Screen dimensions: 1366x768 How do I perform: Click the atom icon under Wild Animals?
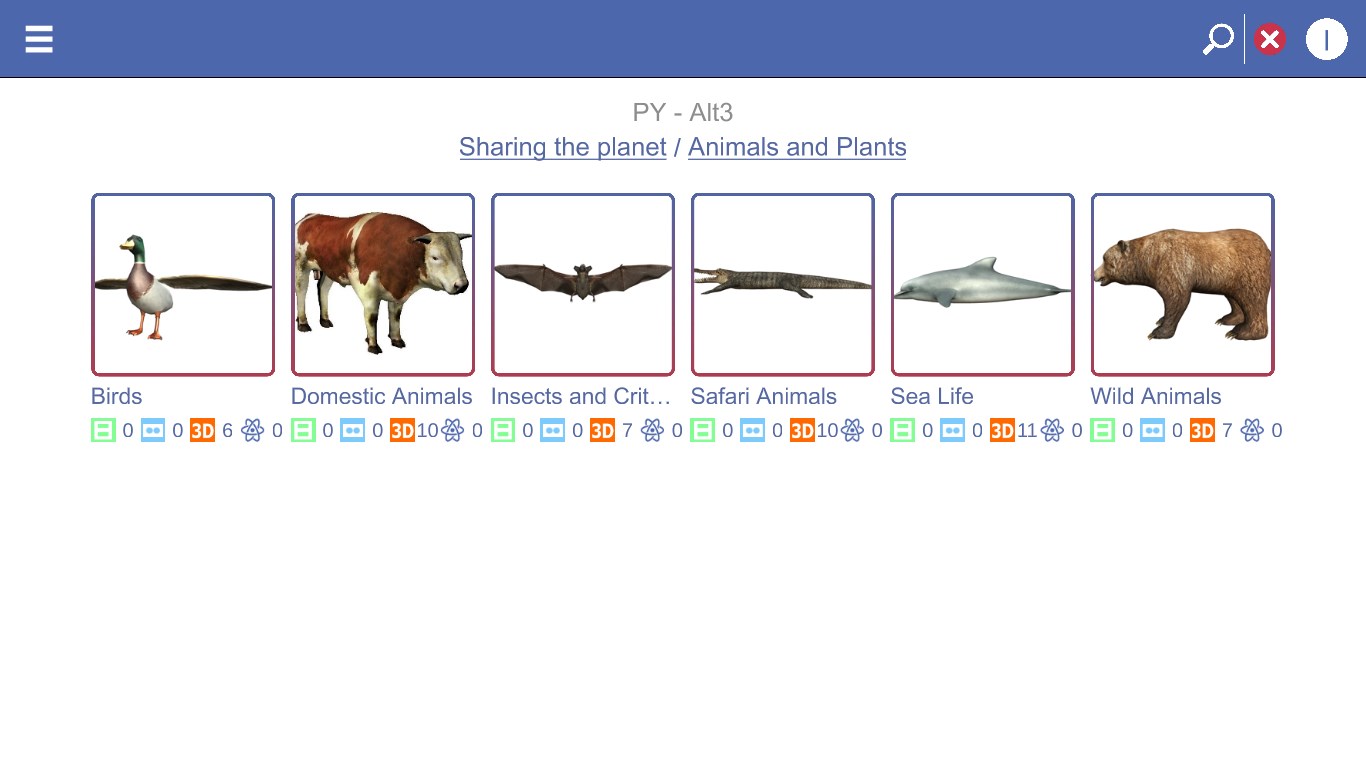(x=1252, y=431)
